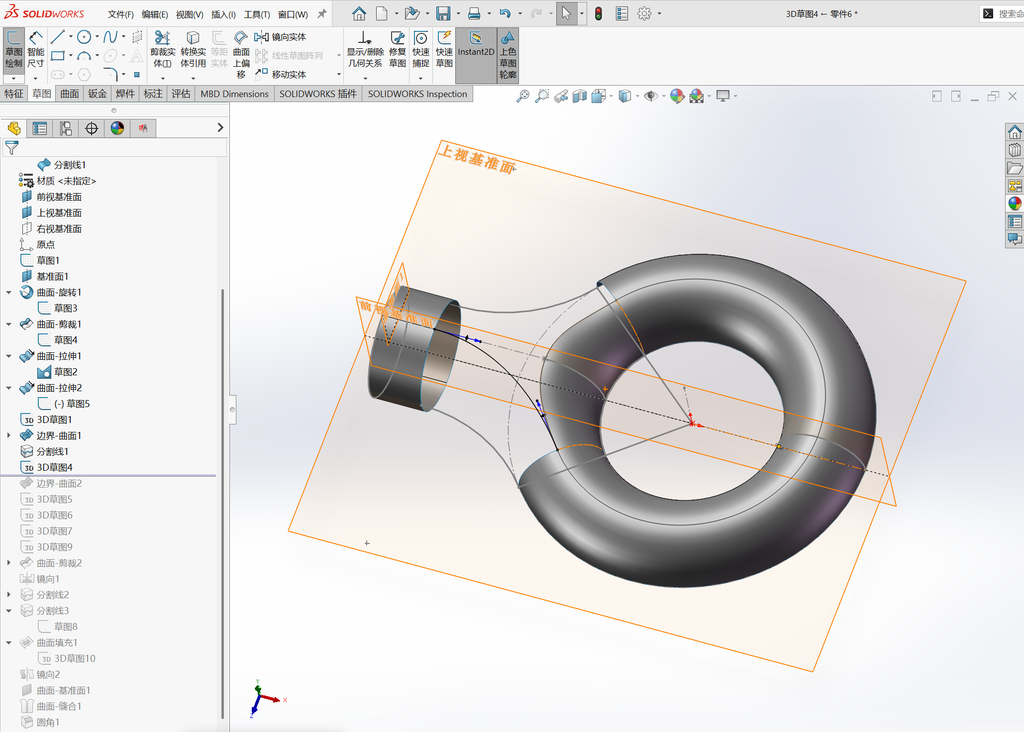1024x732 pixels.
Task: Open Display/Delete Relations (显示/删除几何关系)
Action: [364, 50]
